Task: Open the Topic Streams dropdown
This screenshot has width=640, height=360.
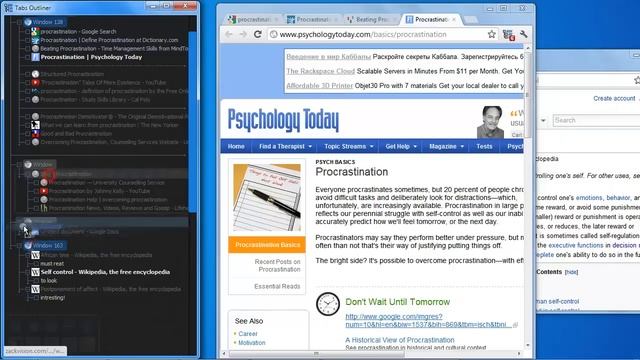Action: coord(349,146)
